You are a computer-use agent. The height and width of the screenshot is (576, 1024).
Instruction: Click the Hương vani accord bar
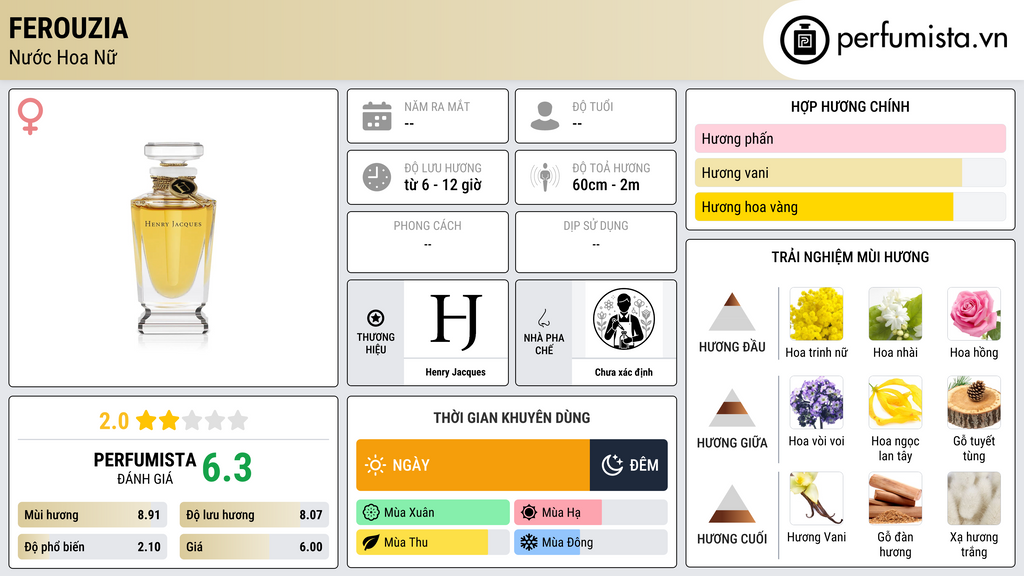click(850, 172)
